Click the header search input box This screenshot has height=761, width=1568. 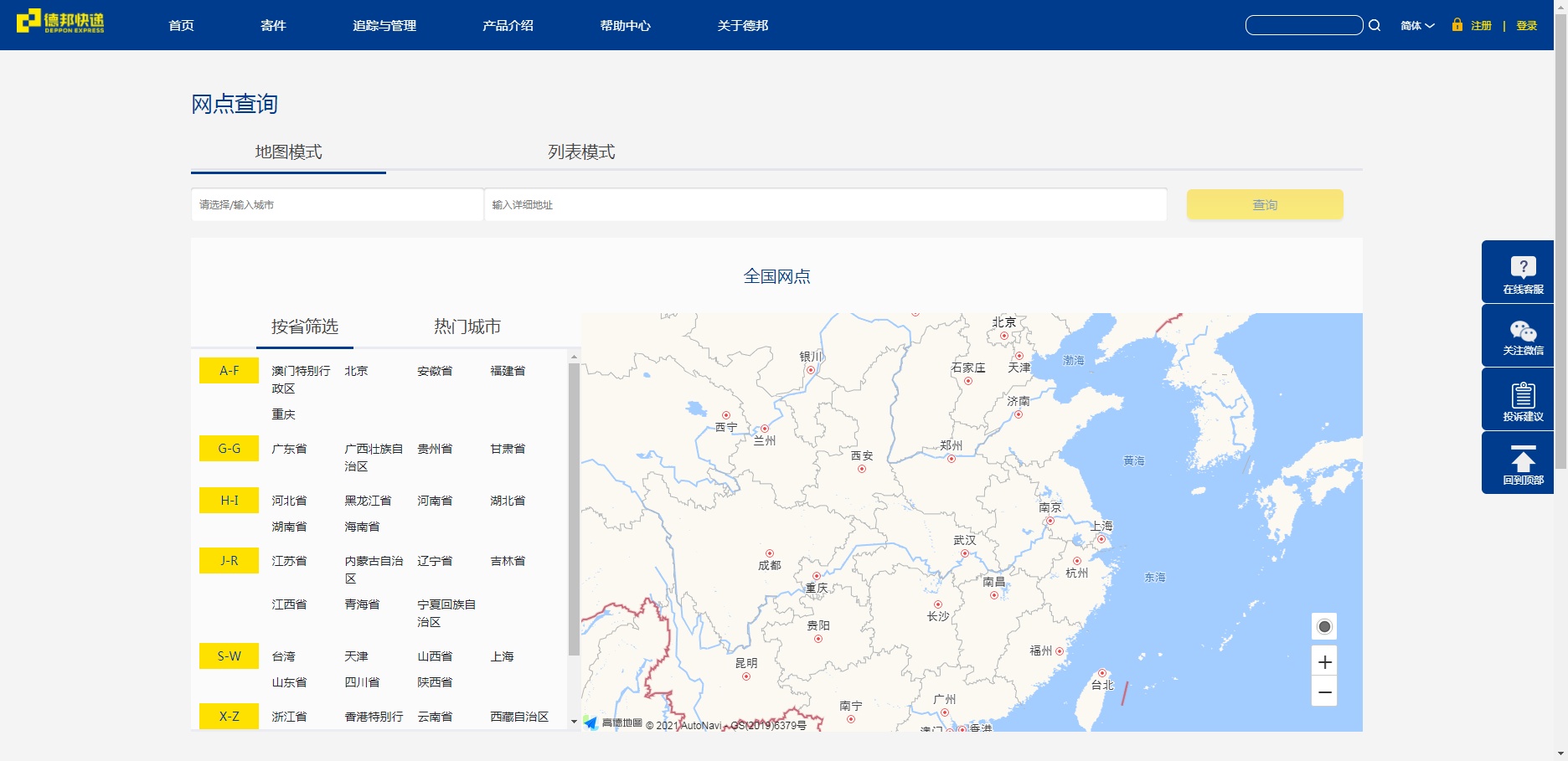(x=1304, y=25)
